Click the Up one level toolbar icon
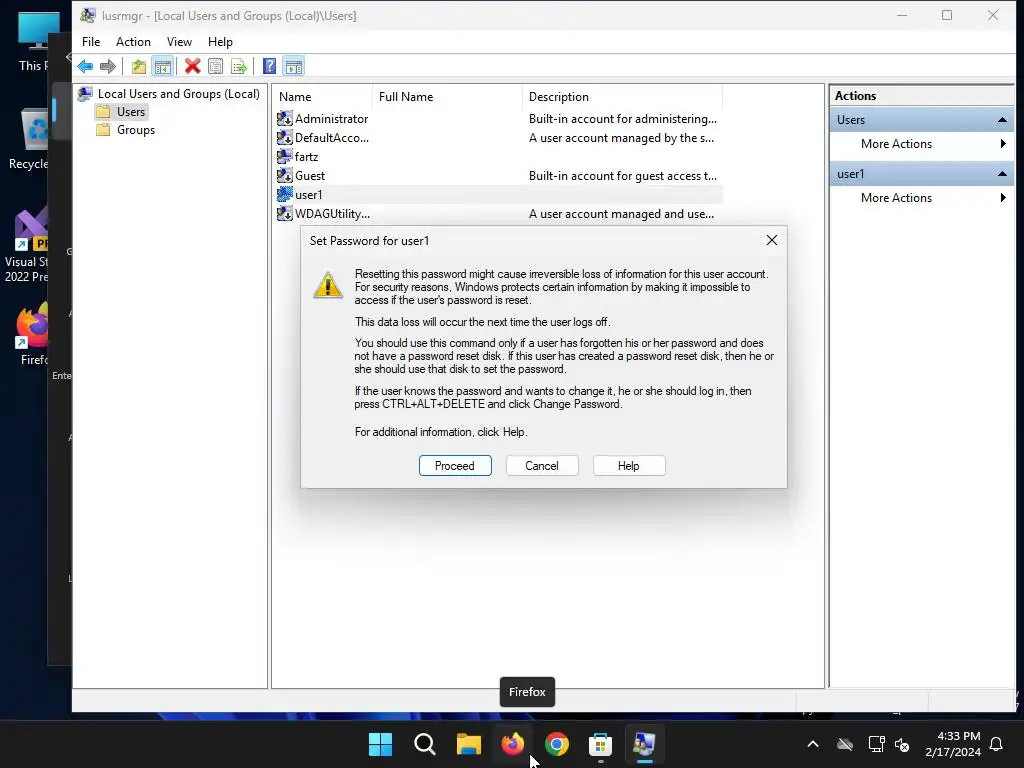Screen dimensions: 1024x768 coord(138,67)
